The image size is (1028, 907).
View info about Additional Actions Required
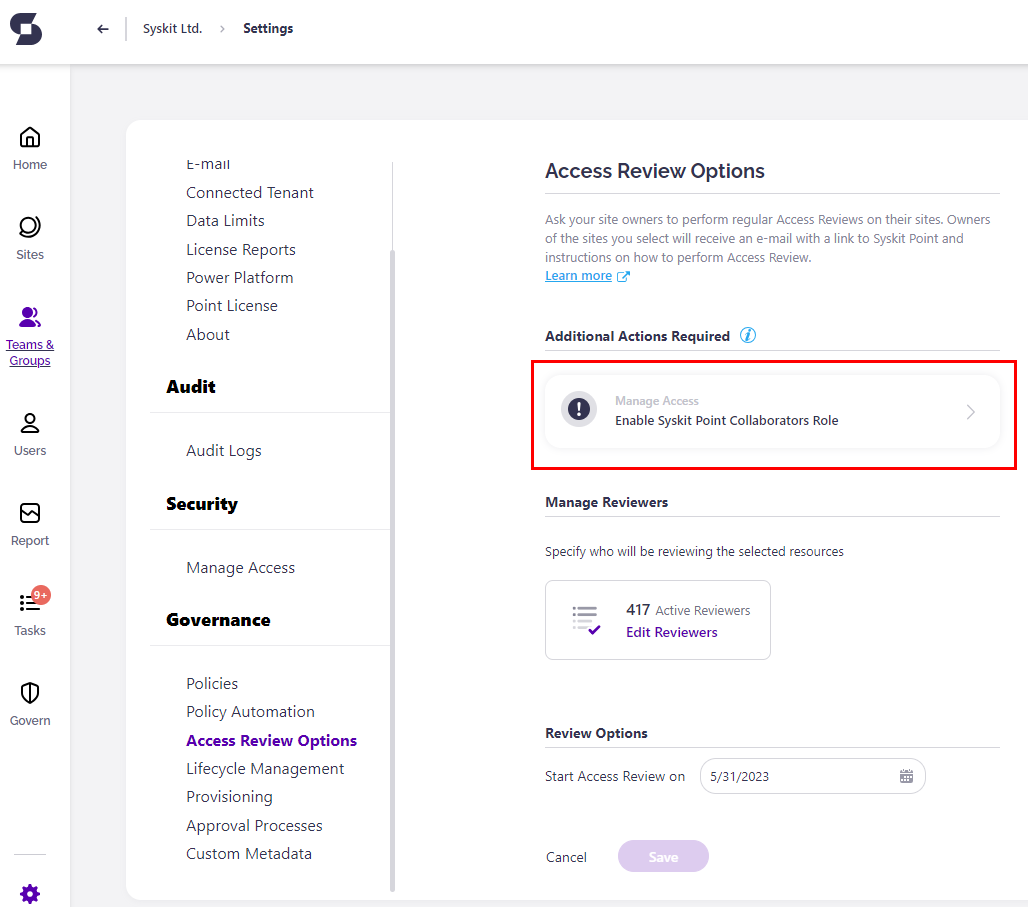tap(747, 335)
